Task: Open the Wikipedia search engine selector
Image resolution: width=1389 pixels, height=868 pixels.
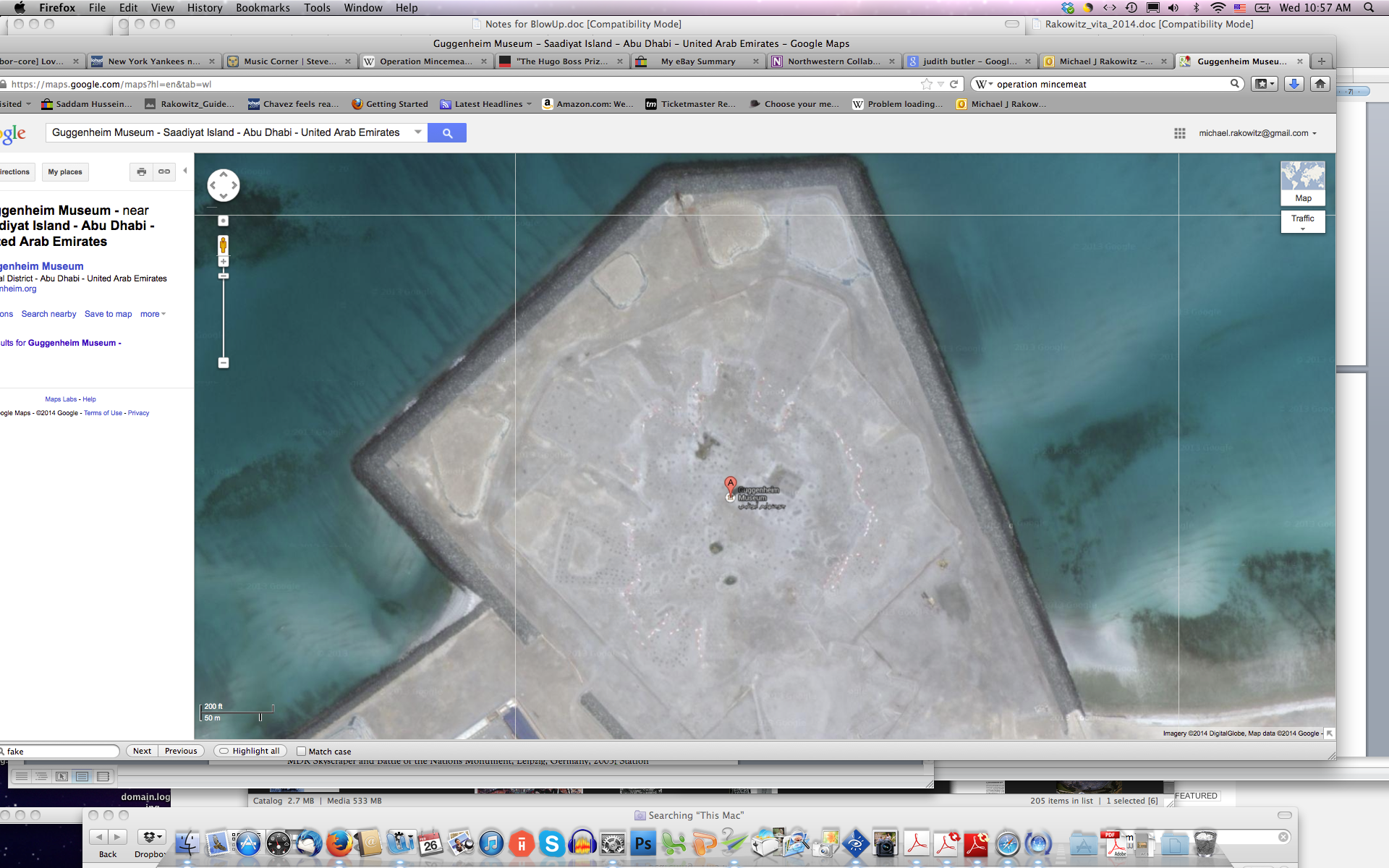Action: (985, 84)
